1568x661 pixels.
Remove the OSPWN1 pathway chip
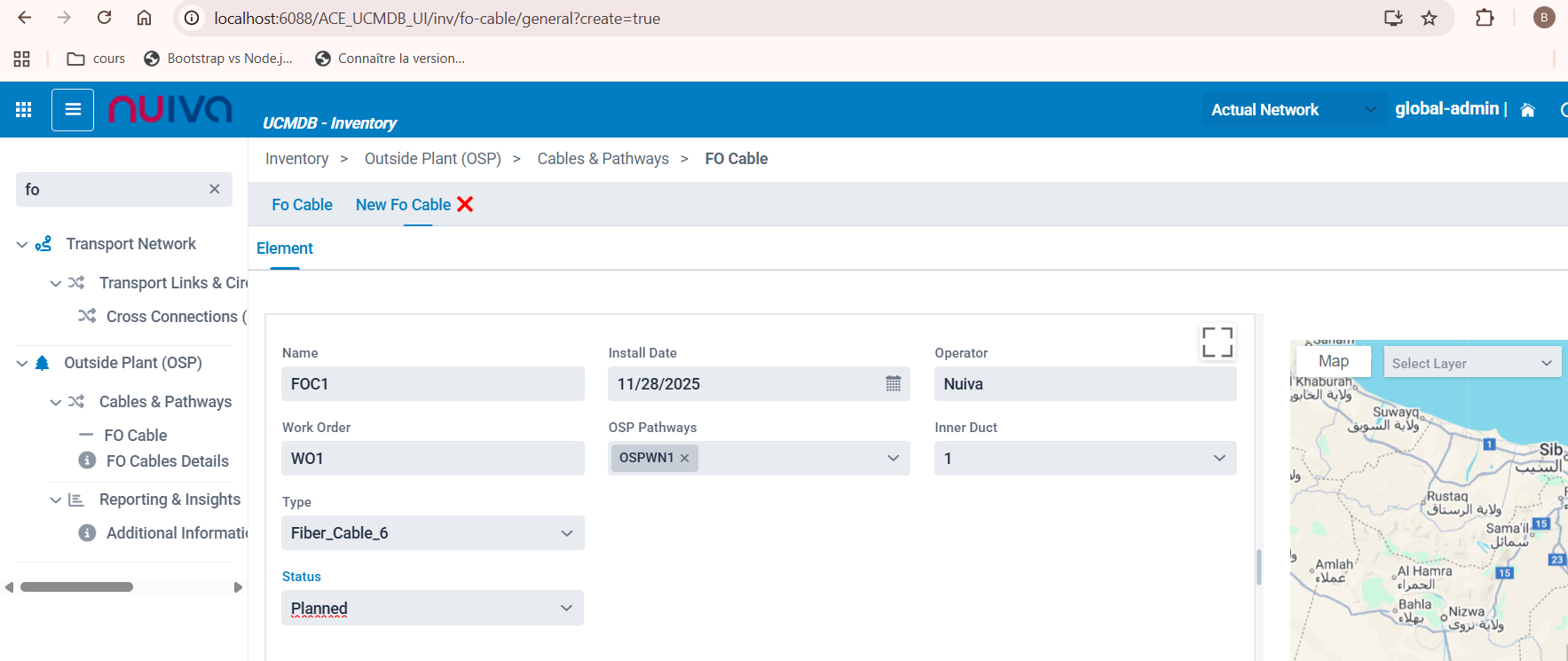[x=684, y=459]
